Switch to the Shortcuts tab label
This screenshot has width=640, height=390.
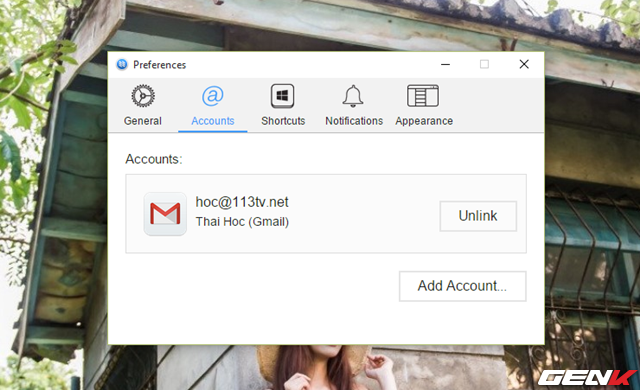(283, 121)
